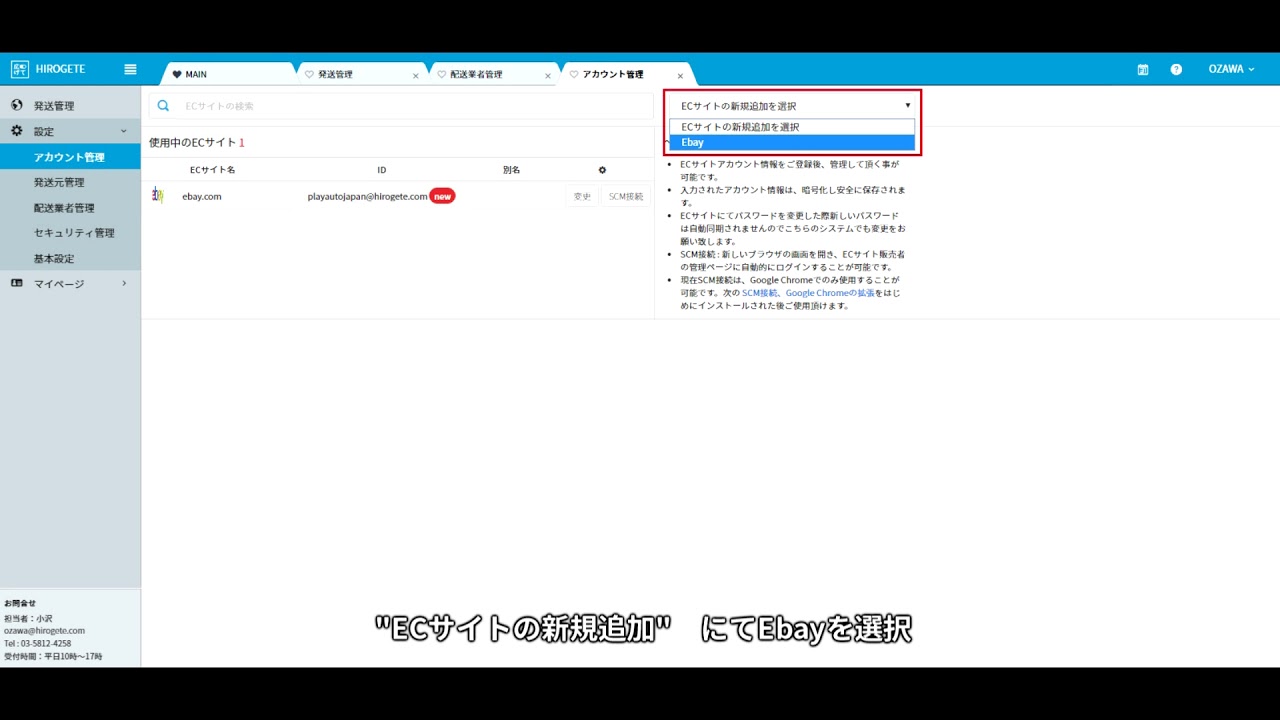
Task: Choose the ECサイトの新規追加を選択 list option
Action: pyautogui.click(x=792, y=127)
